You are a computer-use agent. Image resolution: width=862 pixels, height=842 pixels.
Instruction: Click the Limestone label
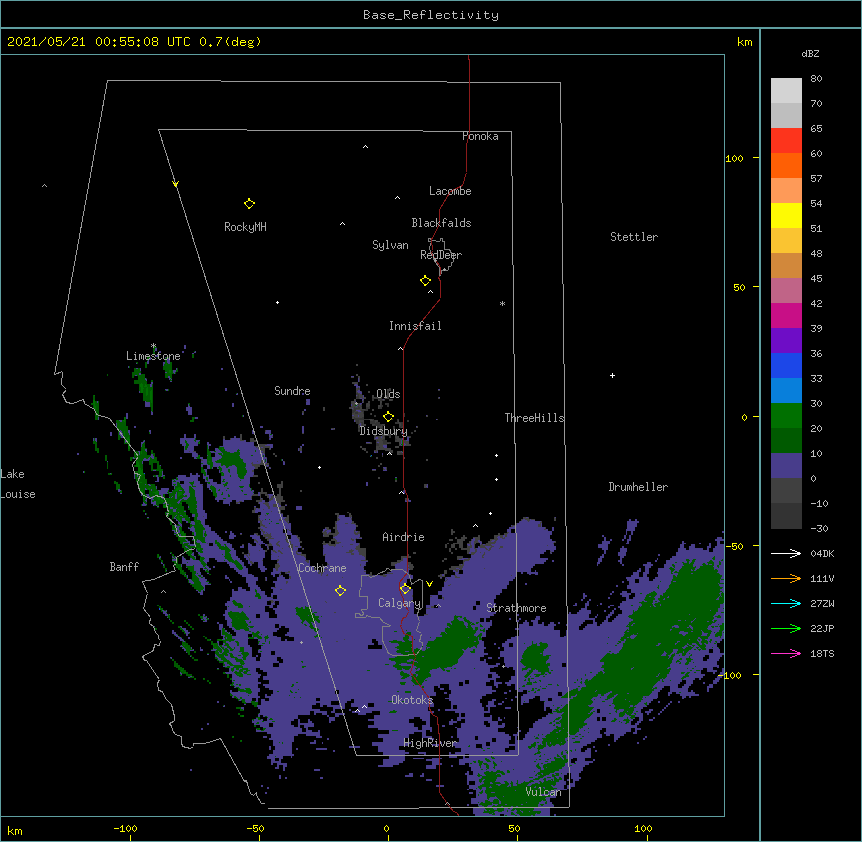153,356
